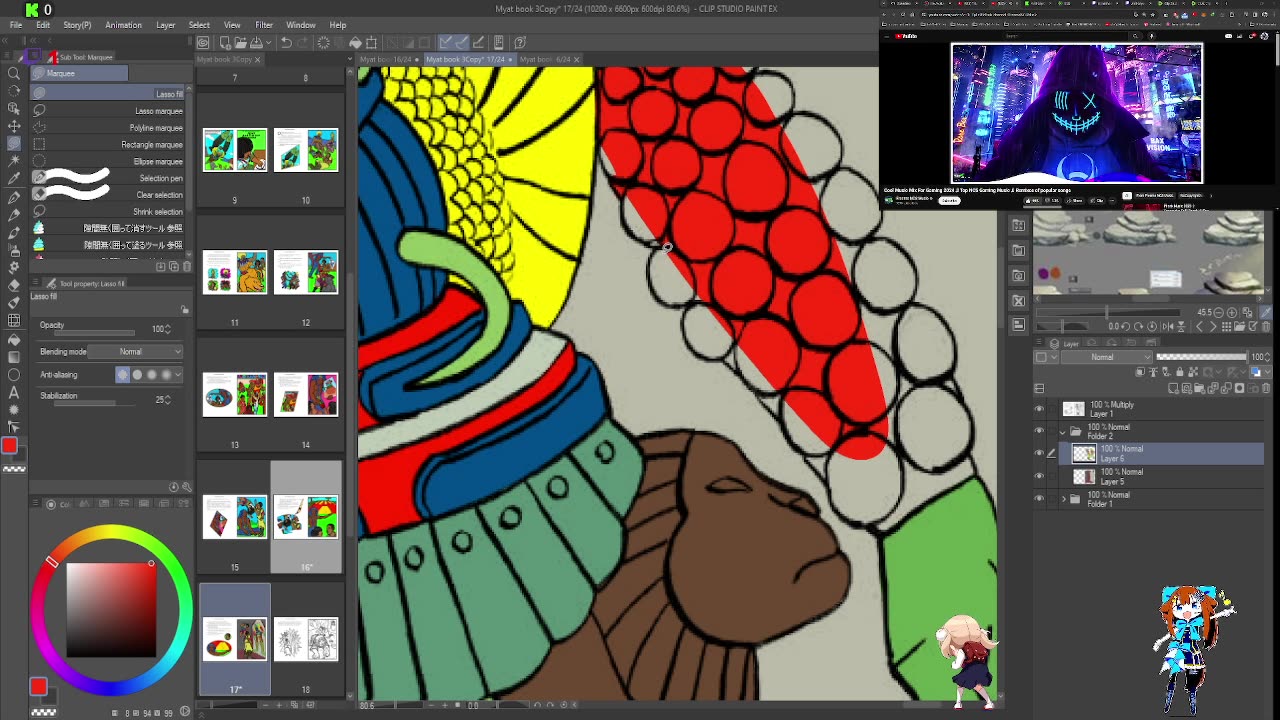Open layer blending mode Normal dropdown
Screen dimensions: 1280x720
[1107, 357]
